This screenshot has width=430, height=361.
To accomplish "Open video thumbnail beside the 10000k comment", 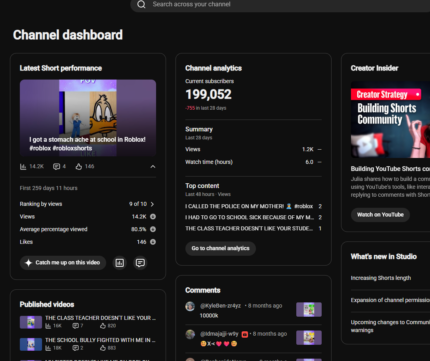I will pos(309,309).
